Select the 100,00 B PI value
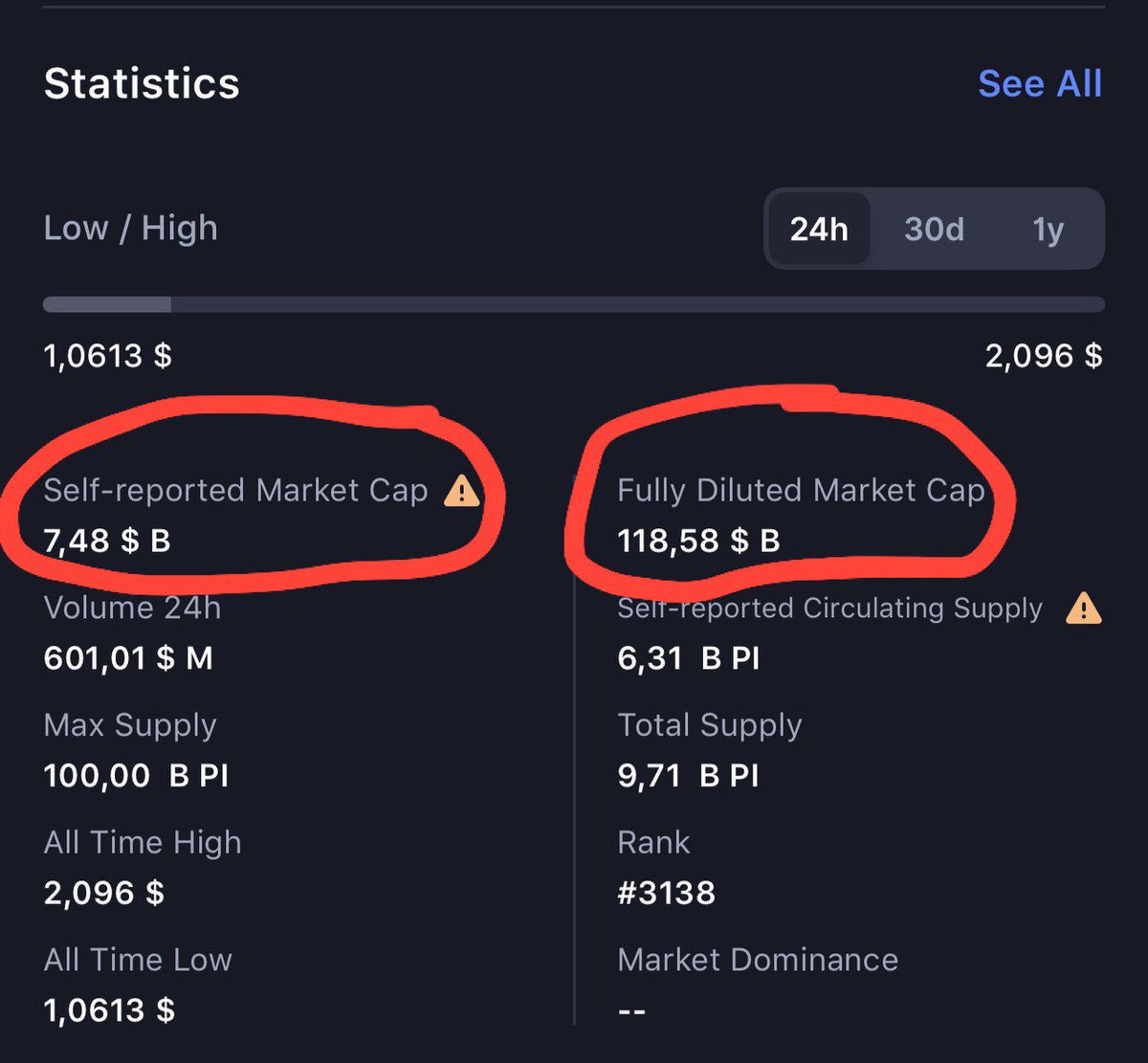This screenshot has height=1063, width=1148. [137, 775]
